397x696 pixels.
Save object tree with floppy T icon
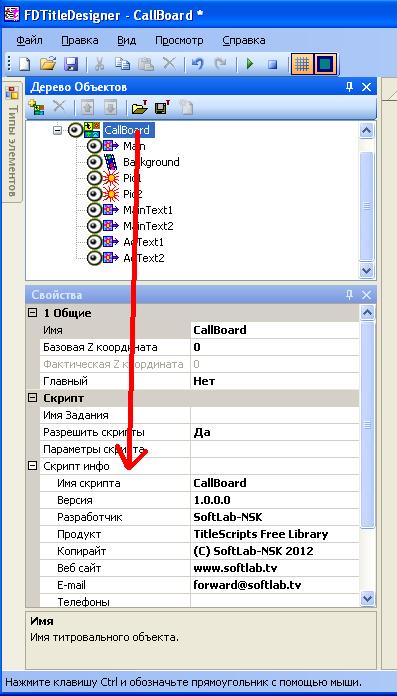point(163,107)
